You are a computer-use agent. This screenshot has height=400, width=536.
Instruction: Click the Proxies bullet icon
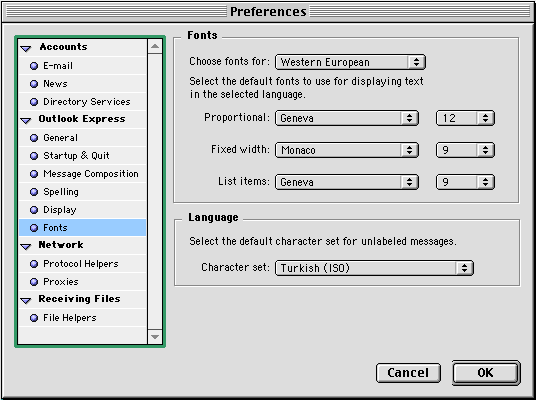[34, 282]
